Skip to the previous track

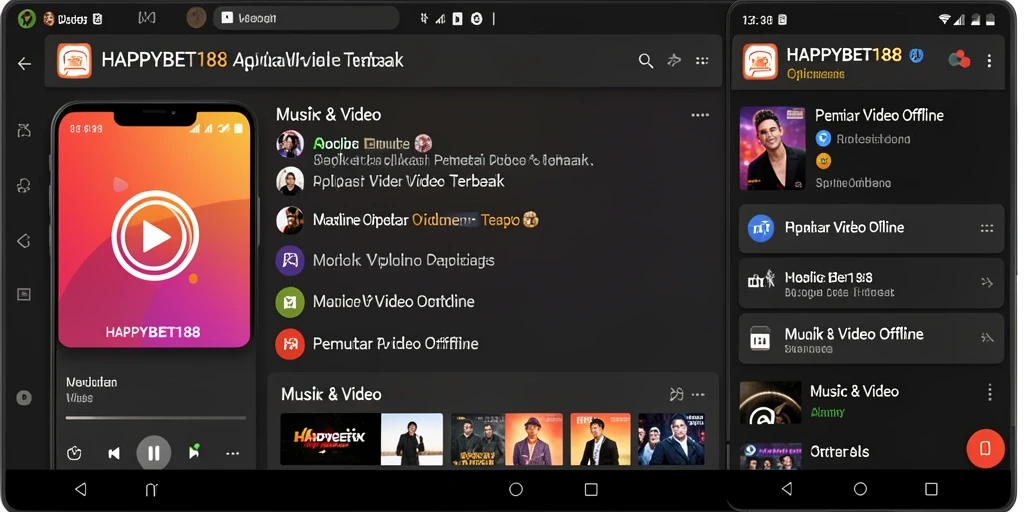114,453
